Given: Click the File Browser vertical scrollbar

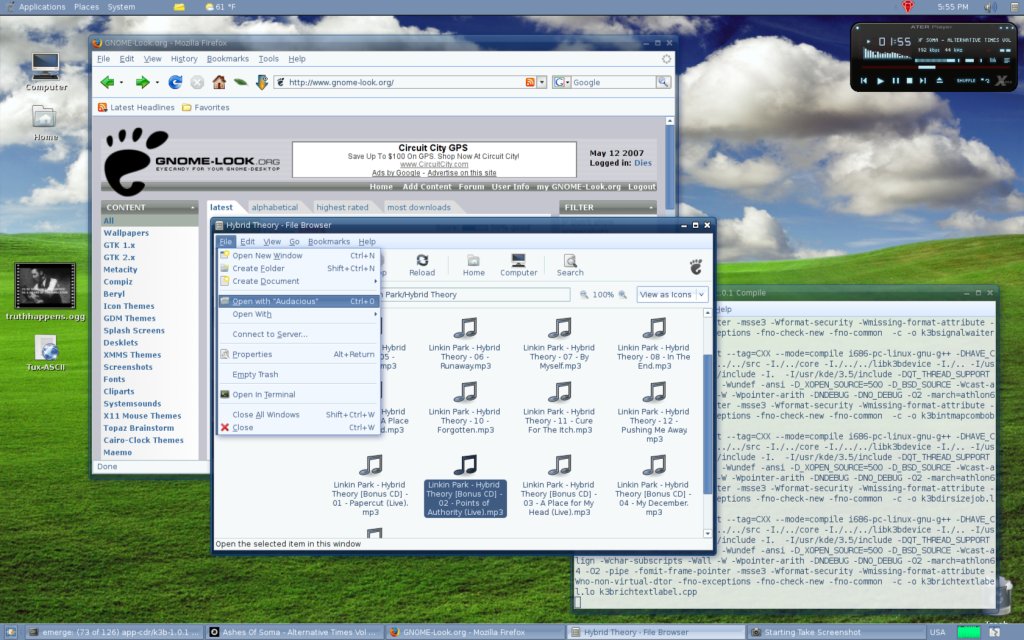Looking at the screenshot, I should [x=707, y=423].
